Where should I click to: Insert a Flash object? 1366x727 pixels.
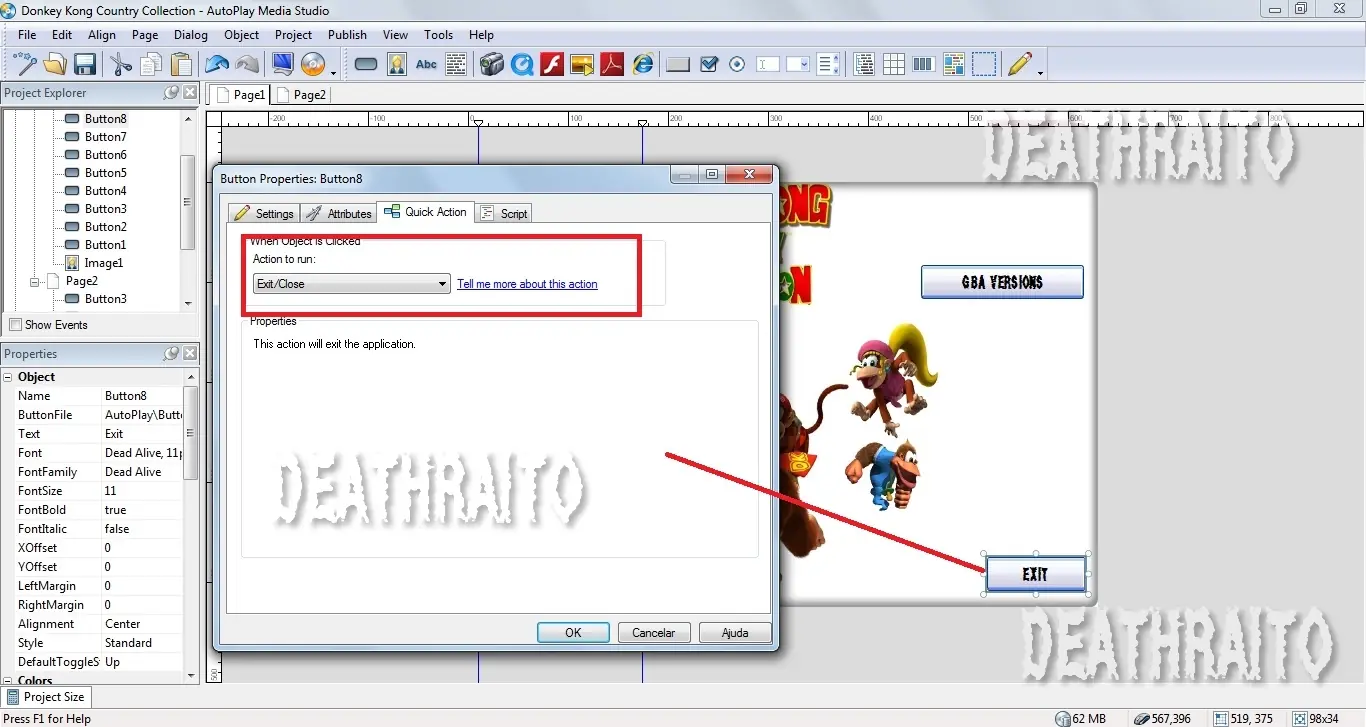click(552, 64)
